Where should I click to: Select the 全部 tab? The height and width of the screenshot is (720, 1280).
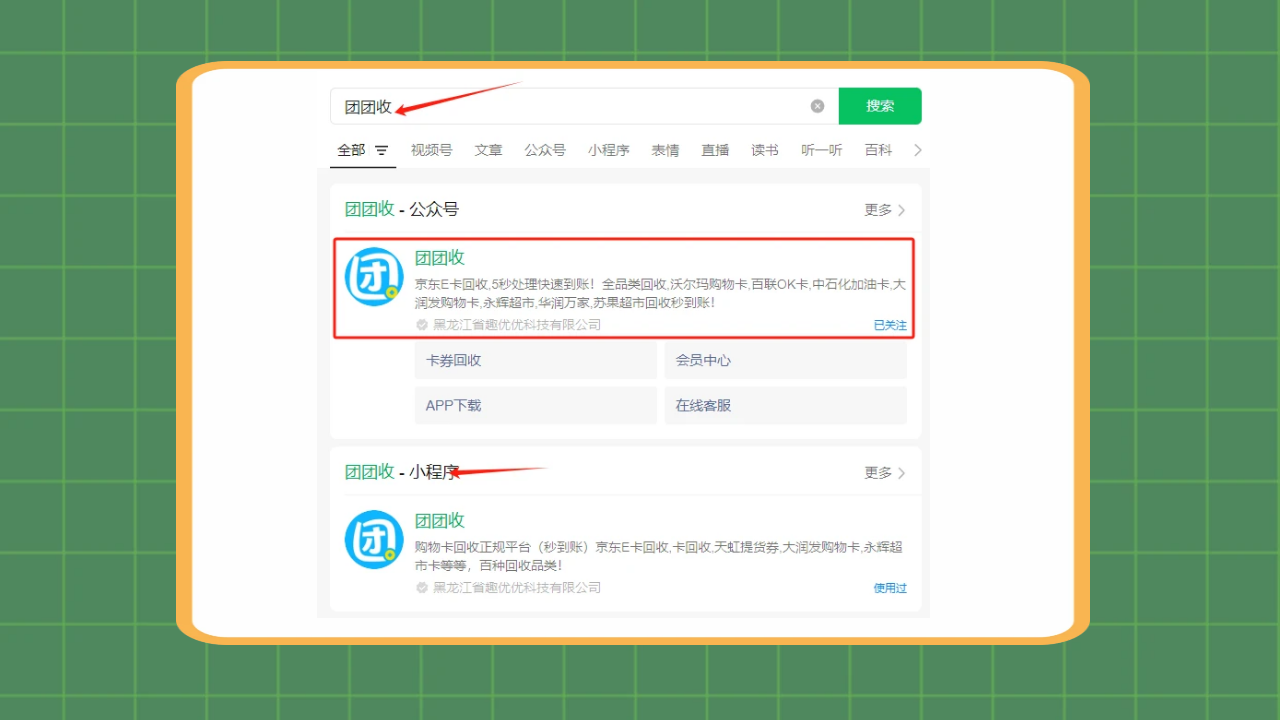point(351,150)
